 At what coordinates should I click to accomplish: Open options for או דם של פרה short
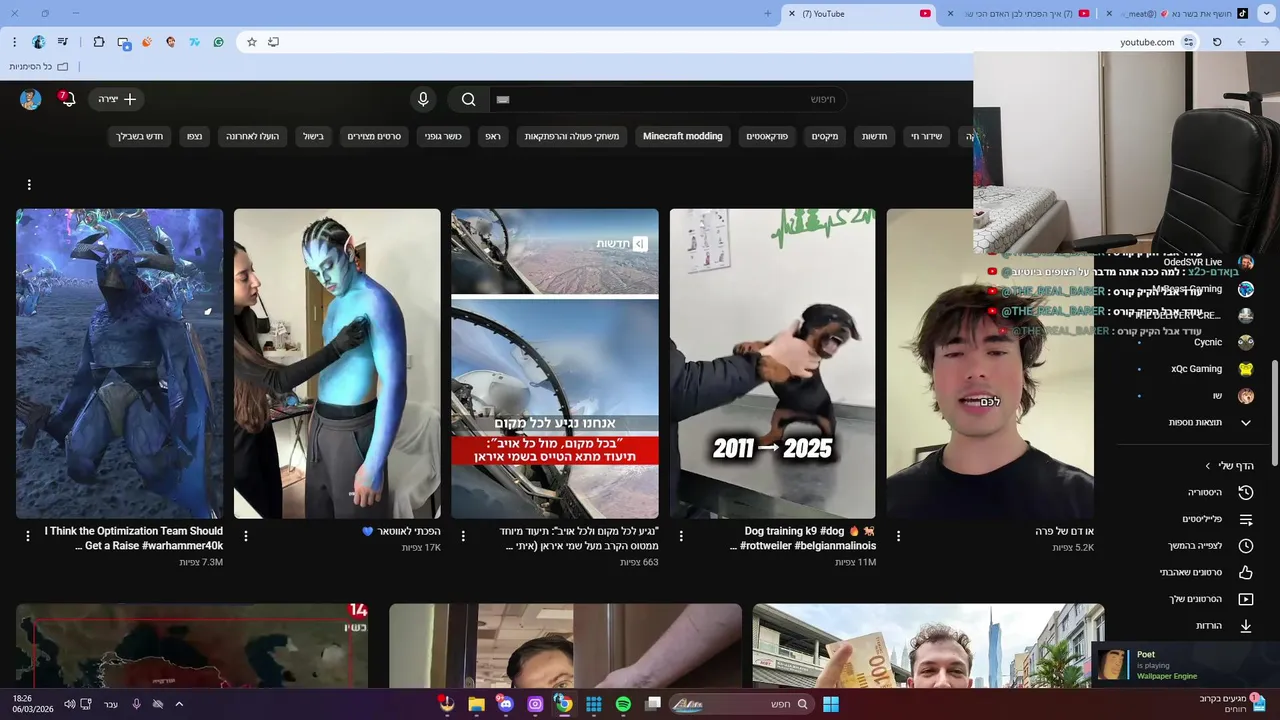pyautogui.click(x=898, y=536)
